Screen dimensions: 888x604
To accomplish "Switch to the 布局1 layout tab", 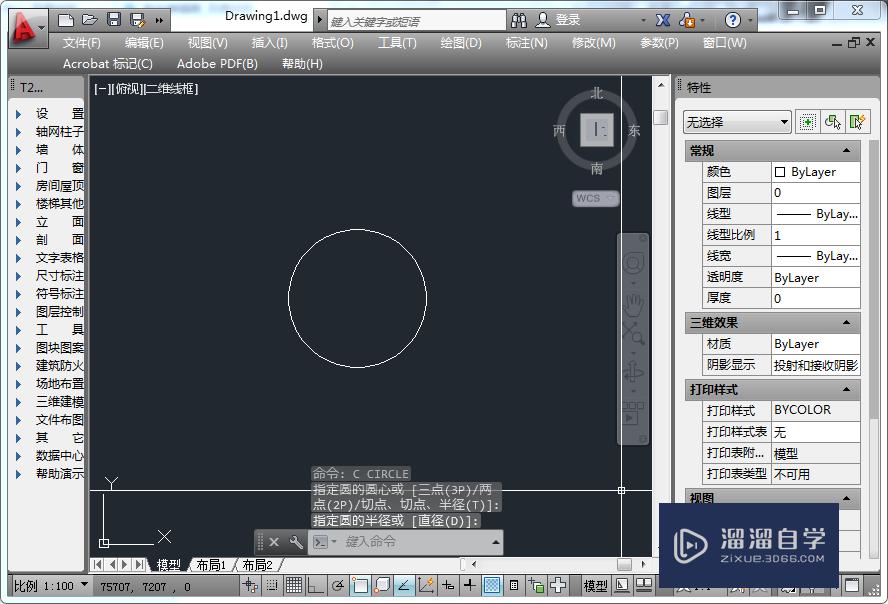I will coord(213,565).
